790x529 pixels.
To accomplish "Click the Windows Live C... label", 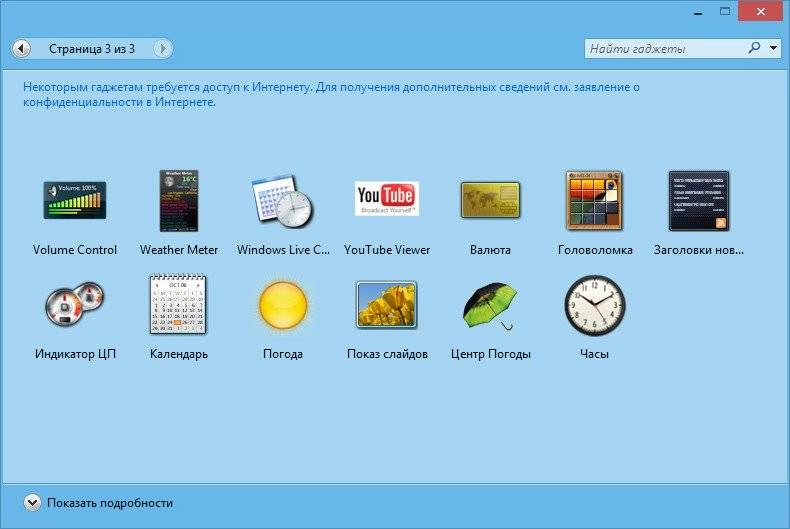I will coord(283,250).
